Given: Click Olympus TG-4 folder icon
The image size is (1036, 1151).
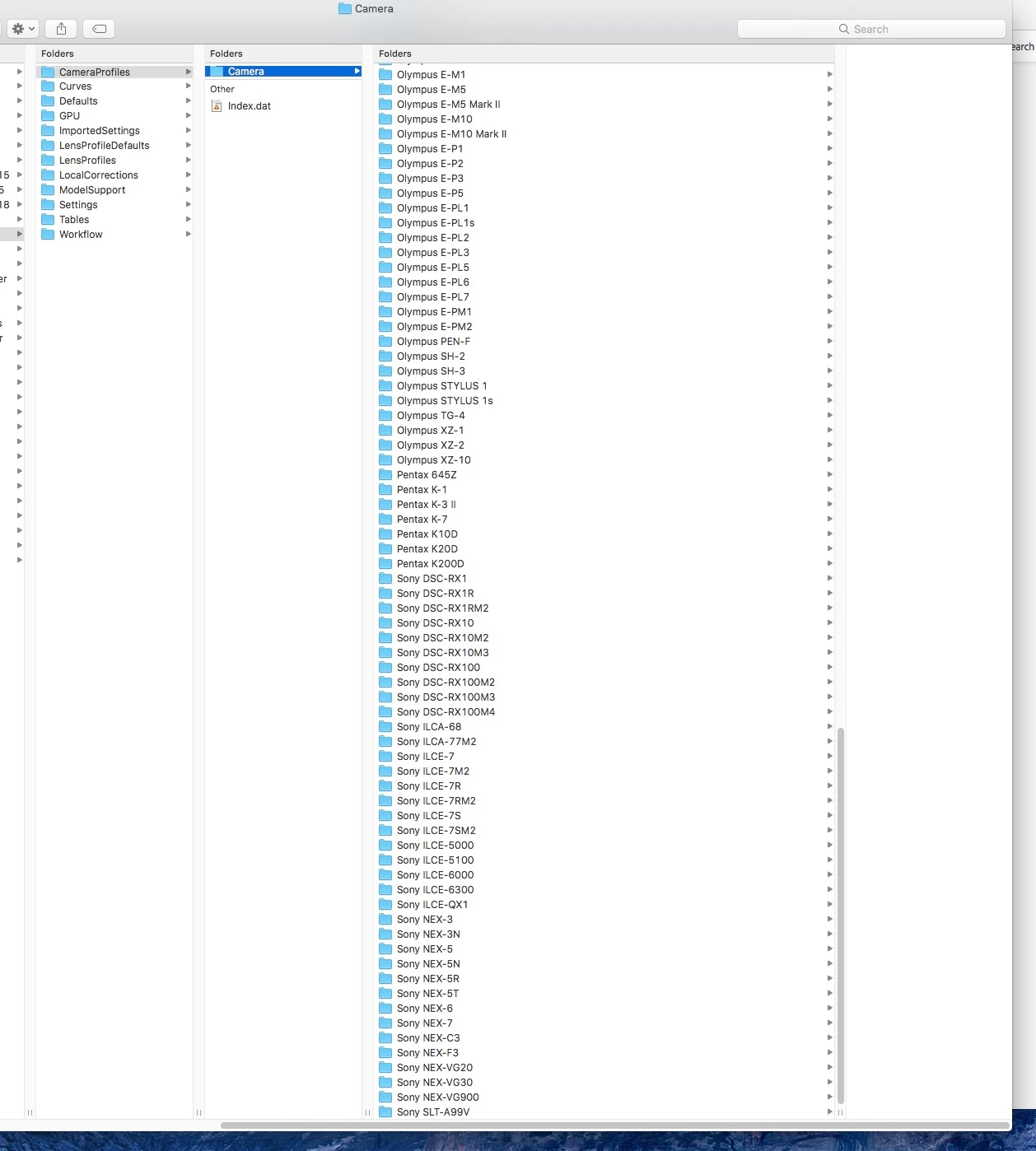Looking at the screenshot, I should [x=385, y=416].
